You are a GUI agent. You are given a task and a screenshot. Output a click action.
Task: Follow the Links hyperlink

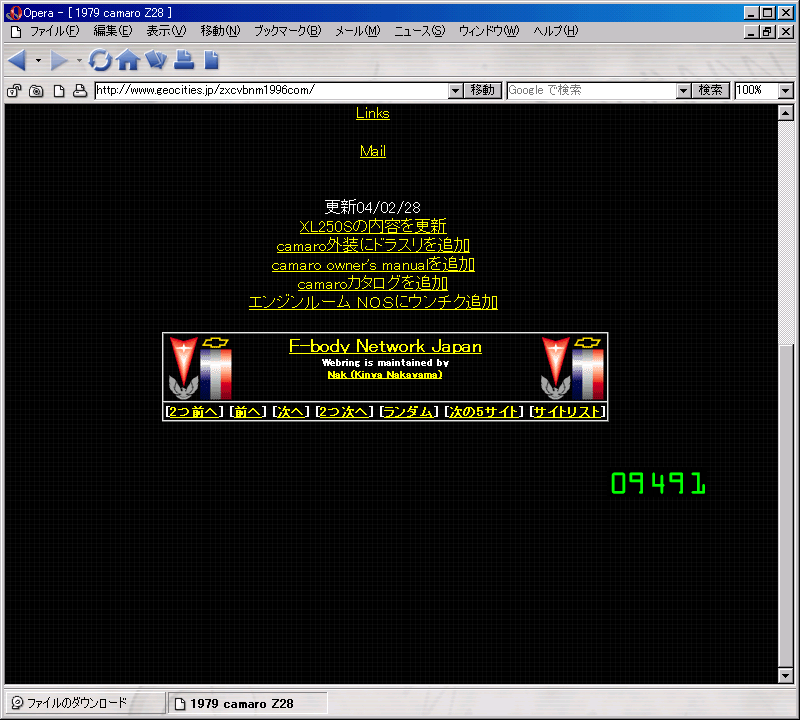[372, 113]
